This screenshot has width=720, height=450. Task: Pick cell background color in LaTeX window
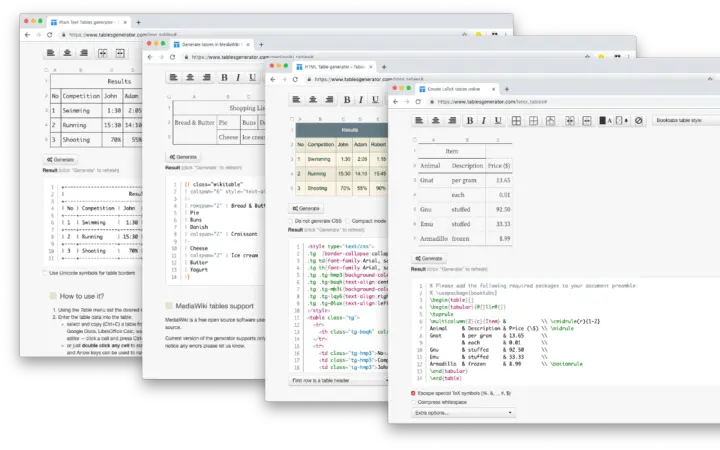pos(622,121)
